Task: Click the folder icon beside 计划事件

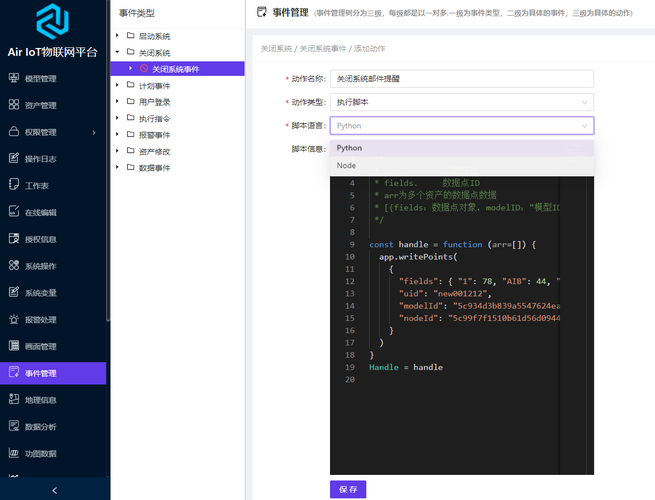Action: (x=131, y=85)
